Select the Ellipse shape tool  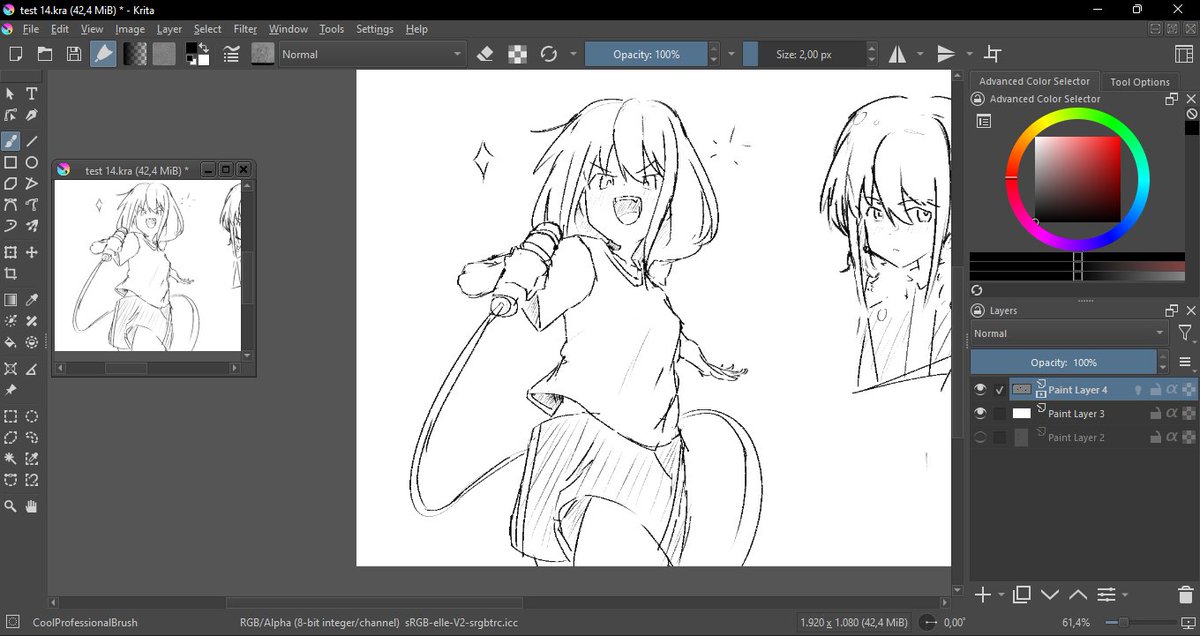(32, 162)
